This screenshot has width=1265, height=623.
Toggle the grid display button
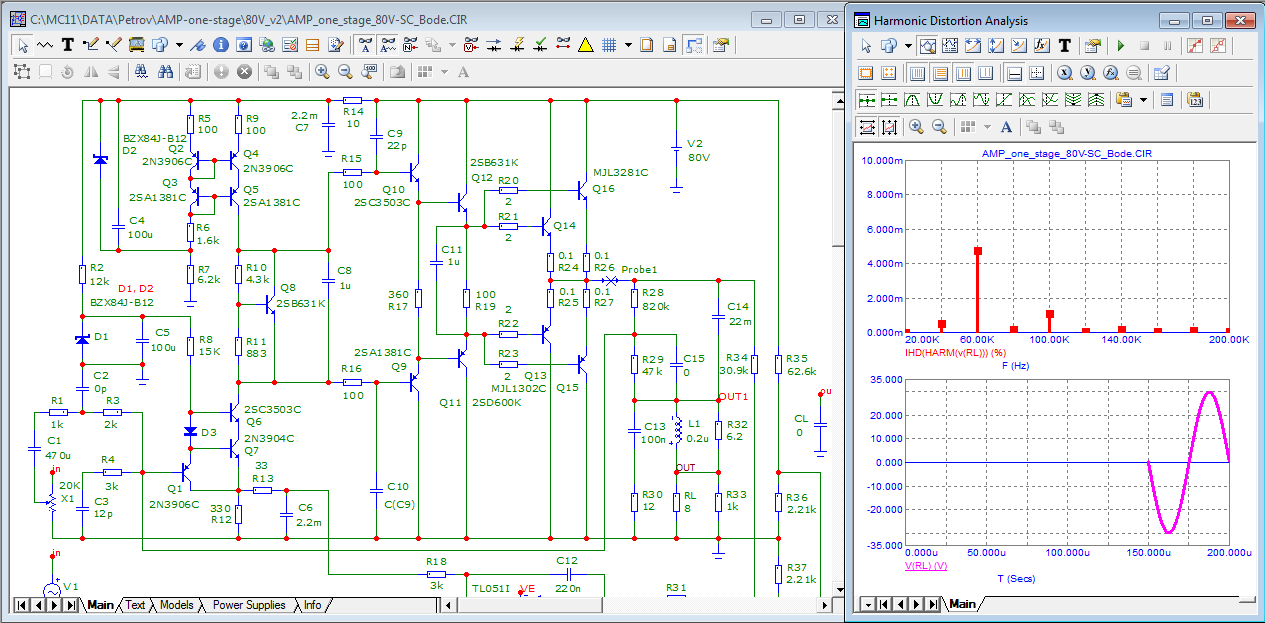click(608, 45)
